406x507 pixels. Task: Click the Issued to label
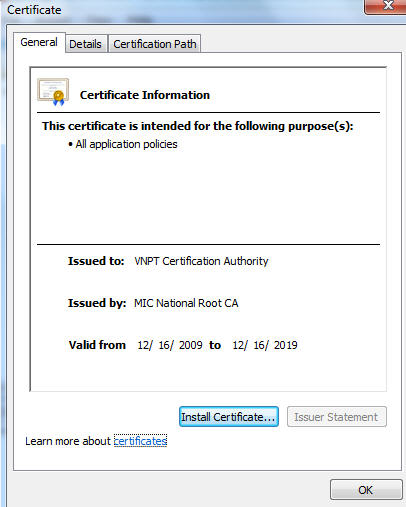(96, 261)
